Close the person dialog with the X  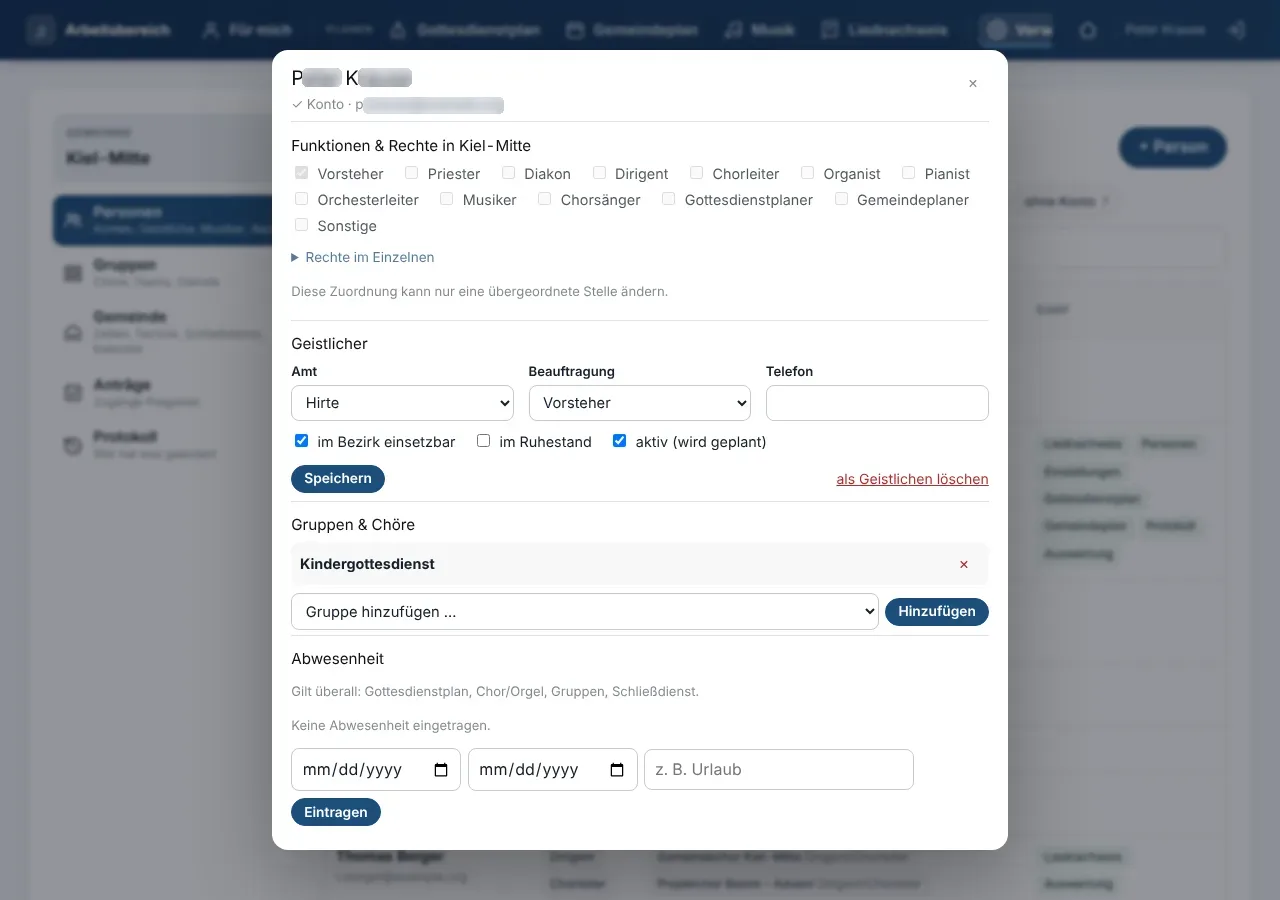972,84
